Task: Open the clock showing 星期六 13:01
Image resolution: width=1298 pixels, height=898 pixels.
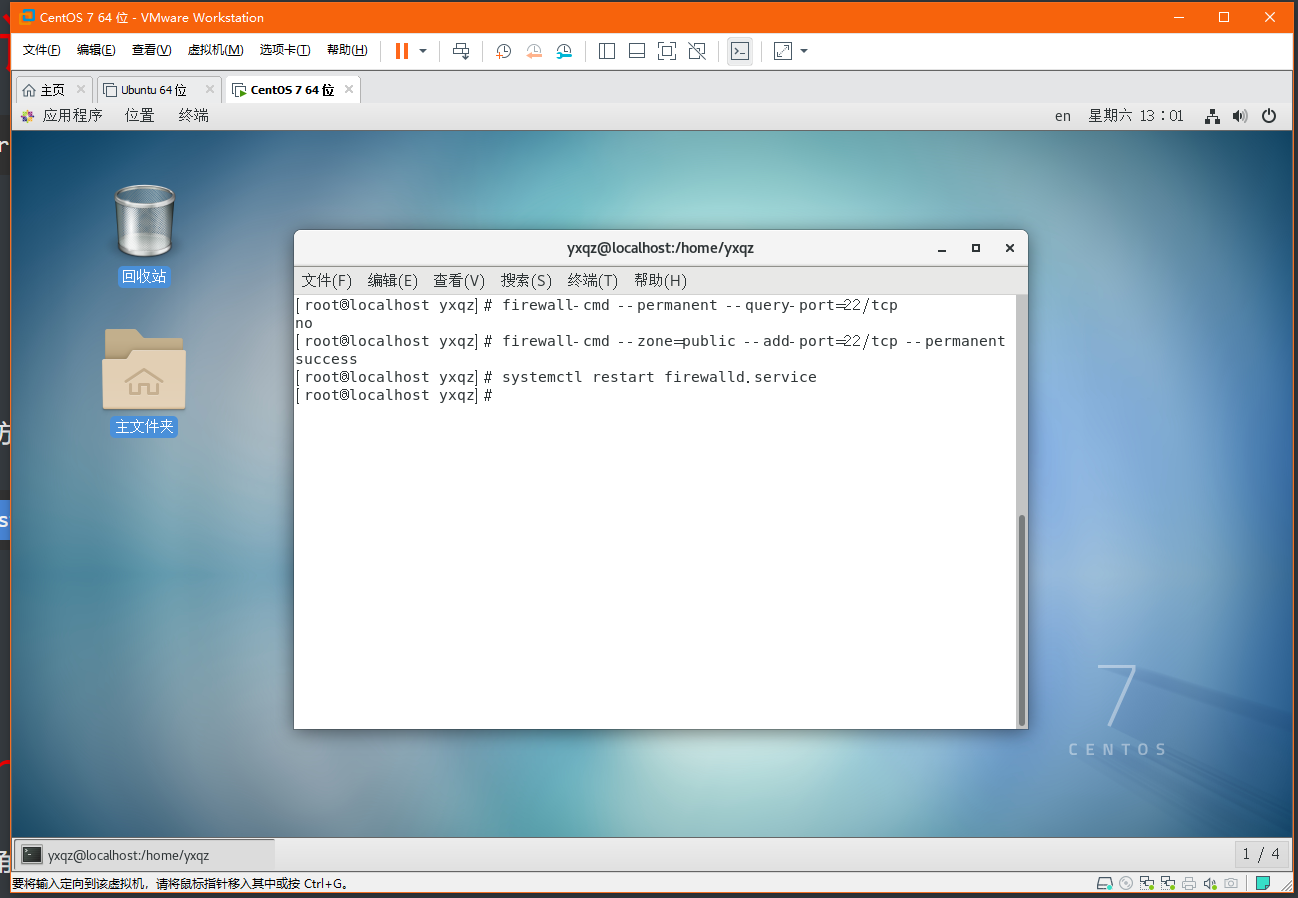Action: point(1136,116)
